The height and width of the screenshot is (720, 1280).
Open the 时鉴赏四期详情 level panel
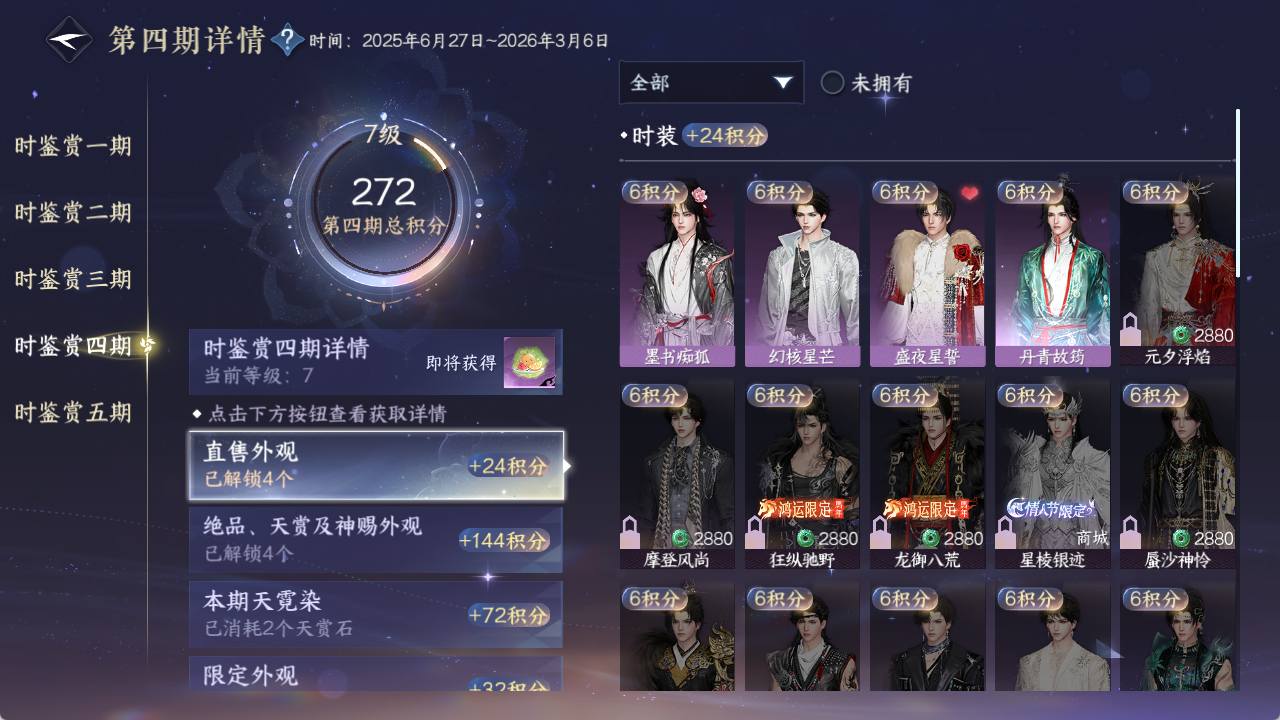pos(376,362)
